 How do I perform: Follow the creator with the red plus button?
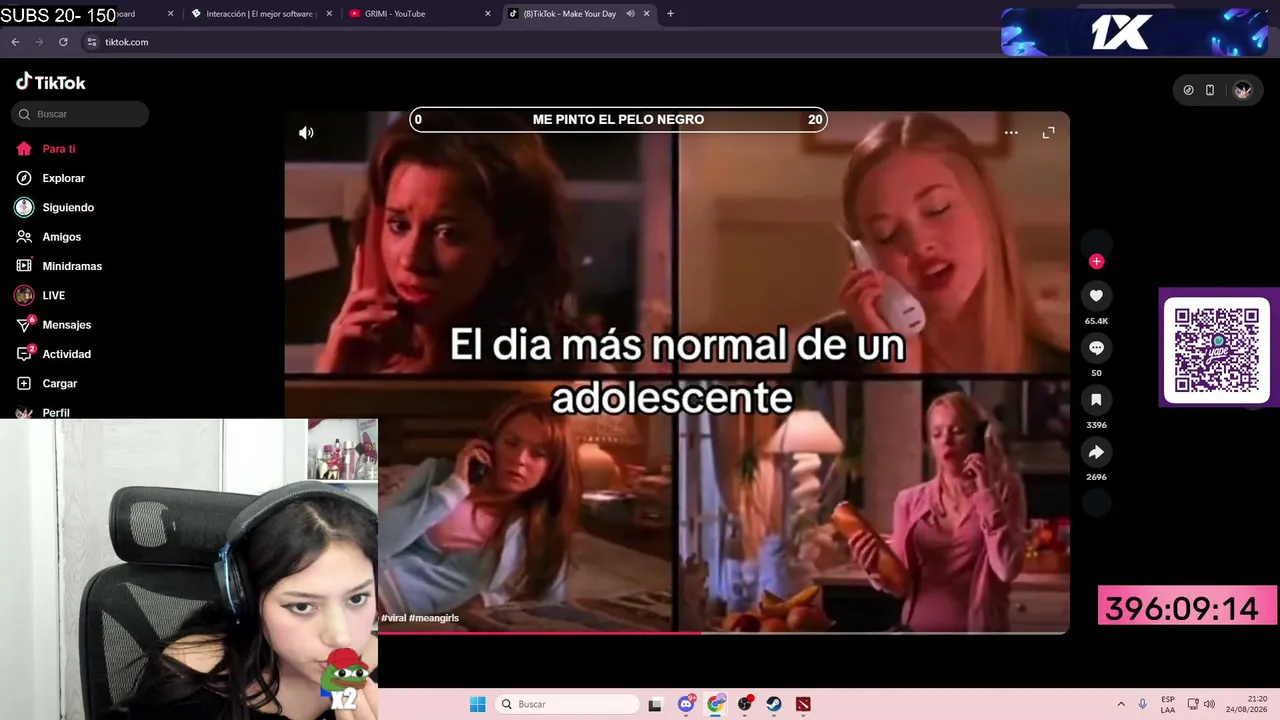pos(1096,261)
